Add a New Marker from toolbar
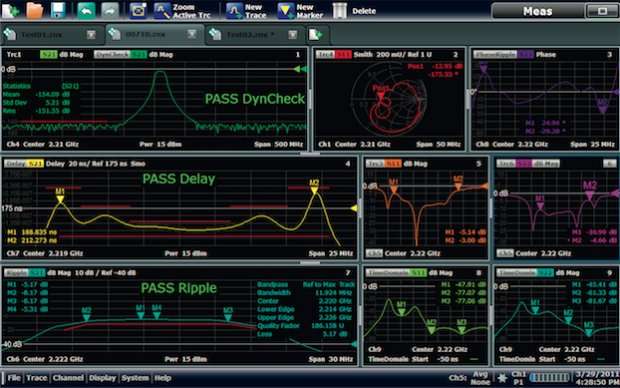Image resolution: width=620 pixels, height=388 pixels. tap(300, 11)
